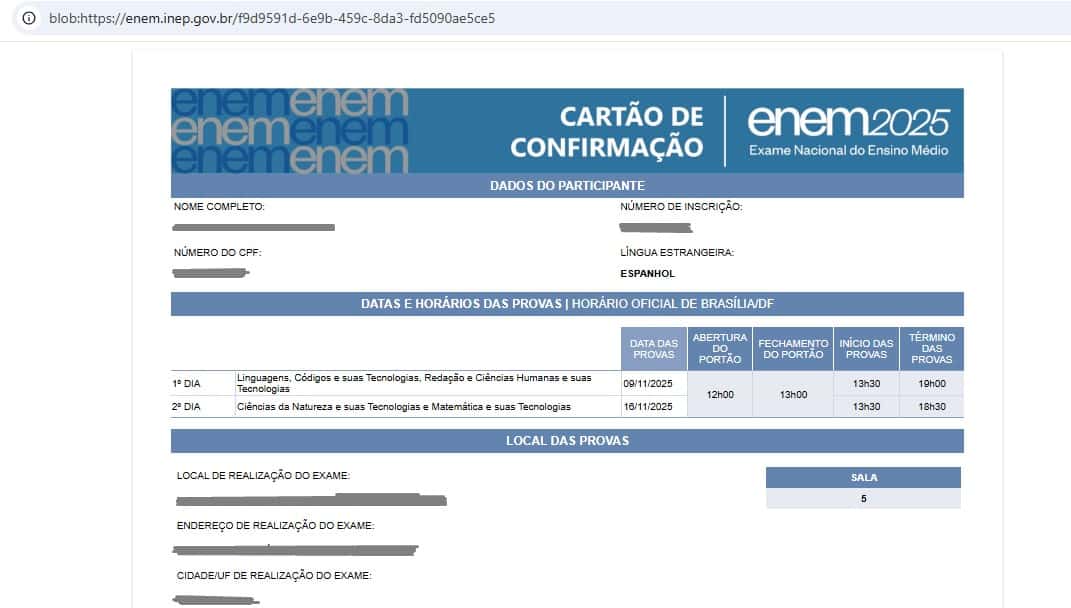Click the ABERTURA DO PORTÃO column header

[x=720, y=348]
